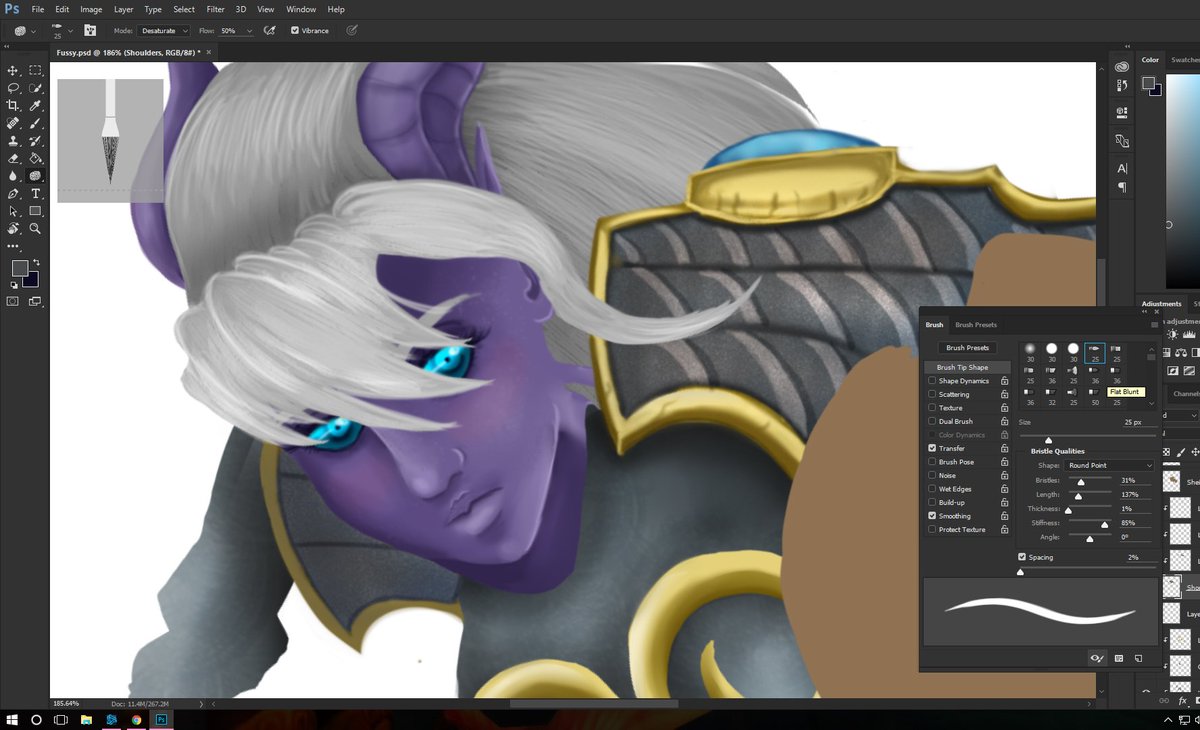Image resolution: width=1200 pixels, height=730 pixels.
Task: Open the Bristle Shape dropdown Round Point
Action: [1110, 465]
